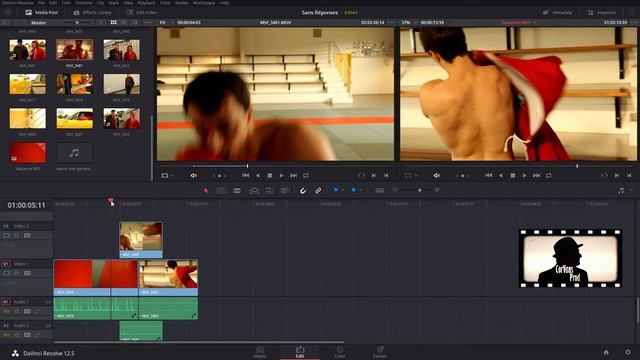This screenshot has width=640, height=360.
Task: Play the timeline viewer
Action: point(524,176)
